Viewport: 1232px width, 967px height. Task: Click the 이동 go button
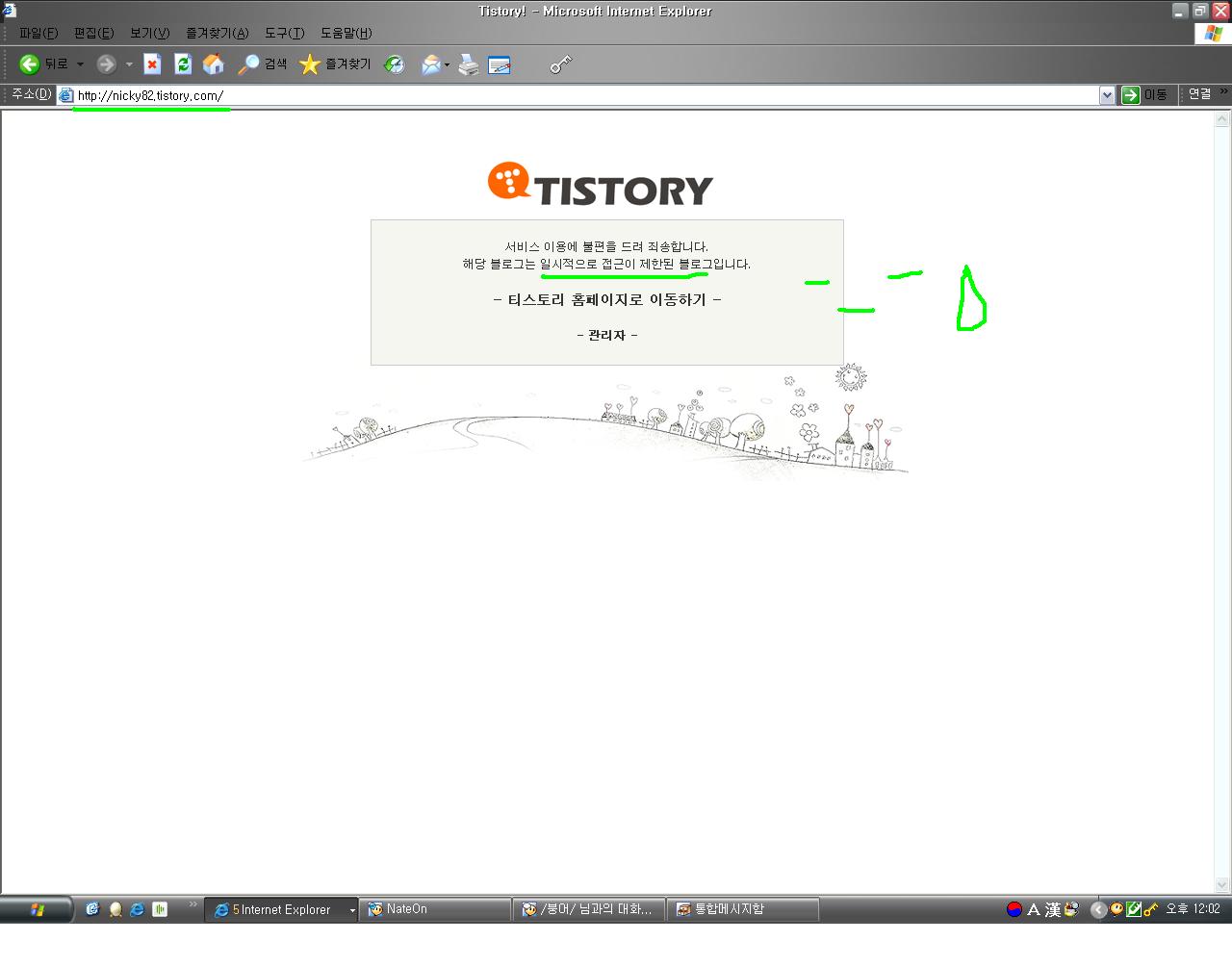pos(1144,94)
